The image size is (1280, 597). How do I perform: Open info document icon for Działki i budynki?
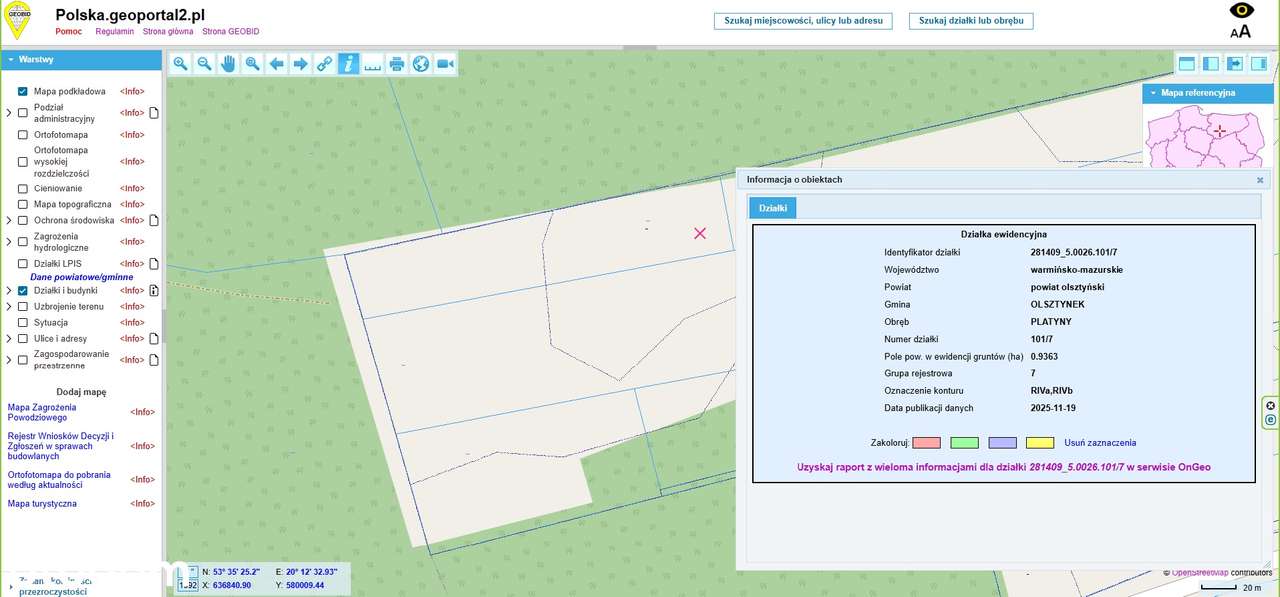tap(154, 290)
